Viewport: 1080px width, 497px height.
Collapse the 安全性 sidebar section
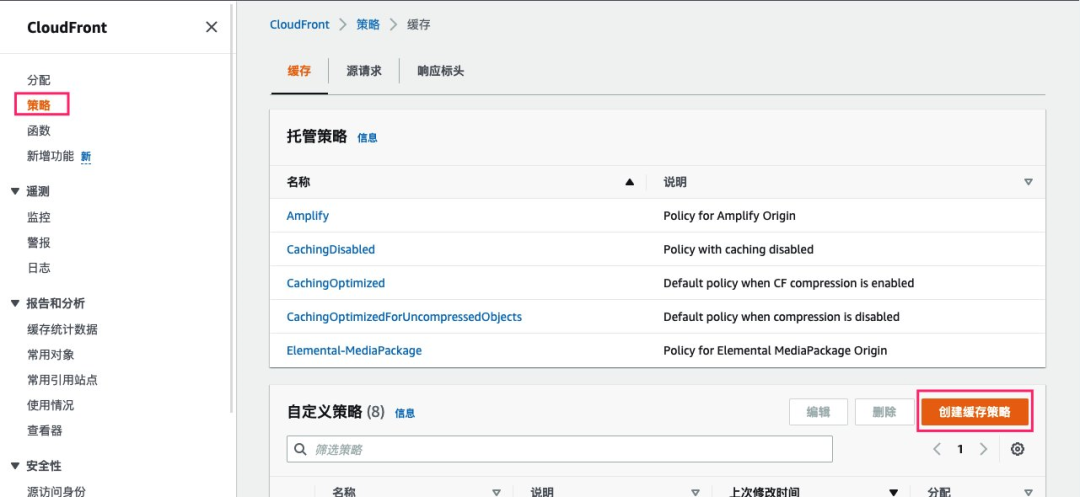coord(15,466)
